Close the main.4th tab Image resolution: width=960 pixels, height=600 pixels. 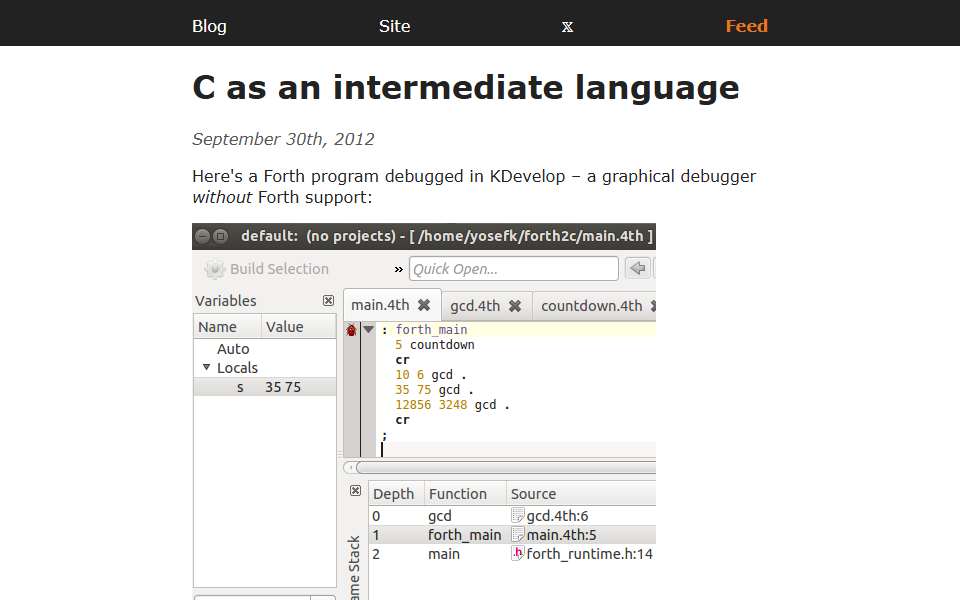click(x=424, y=305)
